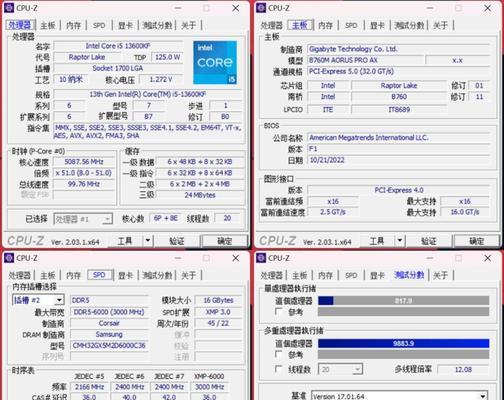Image resolution: width=504 pixels, height=400 pixels.
Task: Select 主板 tab in benchmark window
Action: coord(300,275)
